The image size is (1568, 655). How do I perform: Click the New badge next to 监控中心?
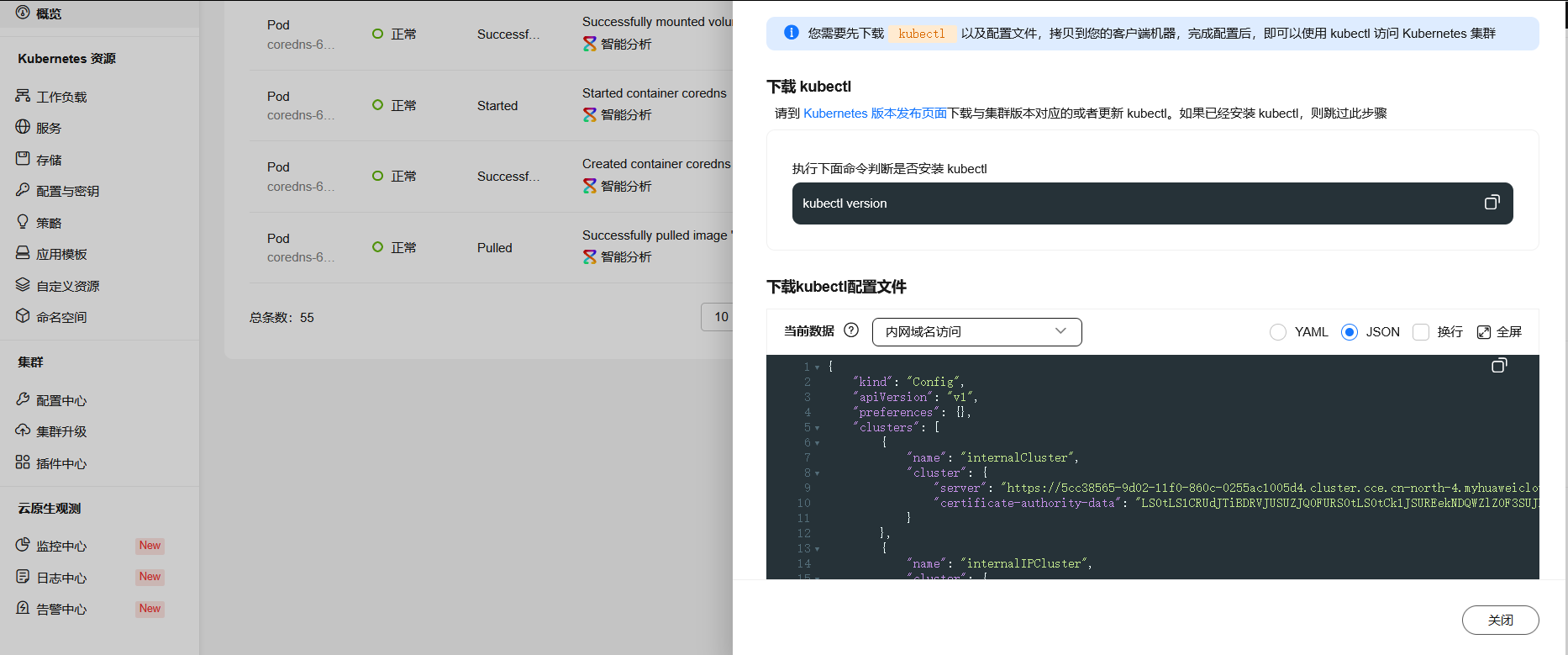click(x=150, y=546)
